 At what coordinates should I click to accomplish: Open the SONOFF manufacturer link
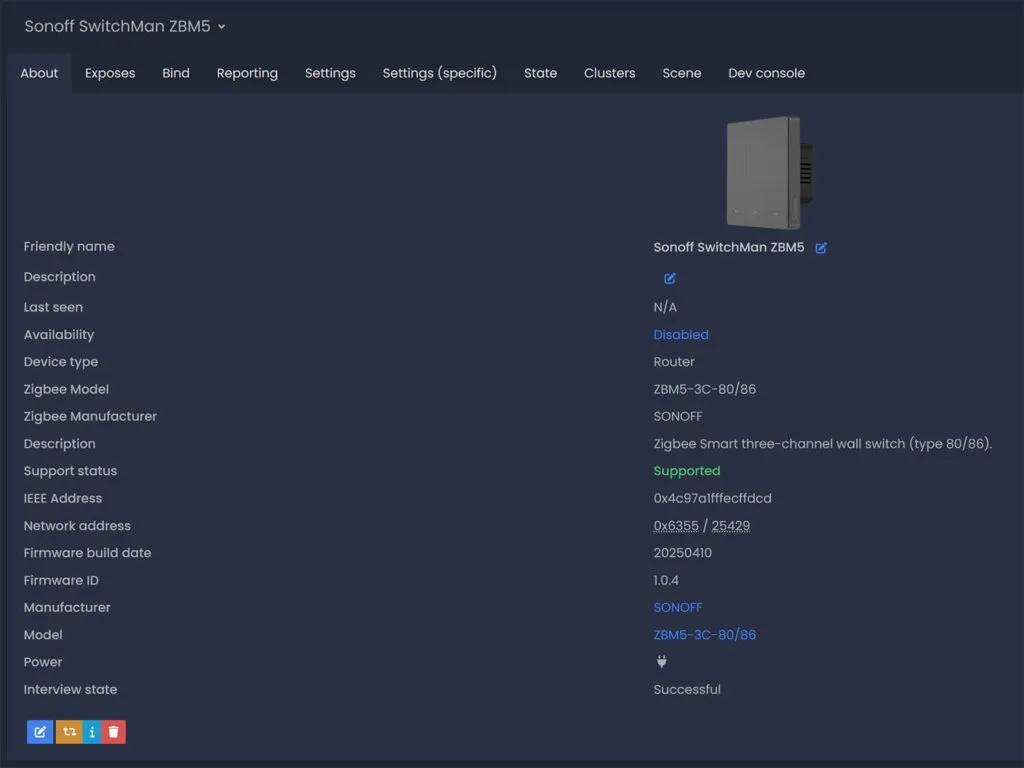click(678, 607)
